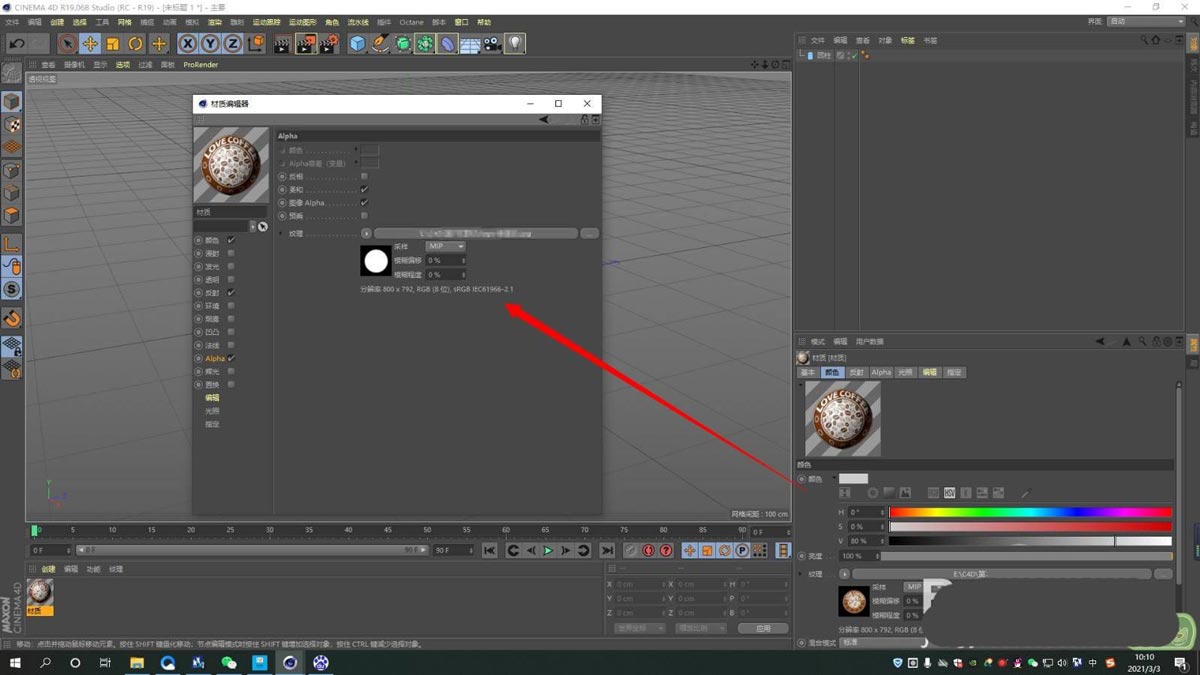The width and height of the screenshot is (1200, 675).
Task: Activate the Rotate tool icon
Action: (136, 43)
